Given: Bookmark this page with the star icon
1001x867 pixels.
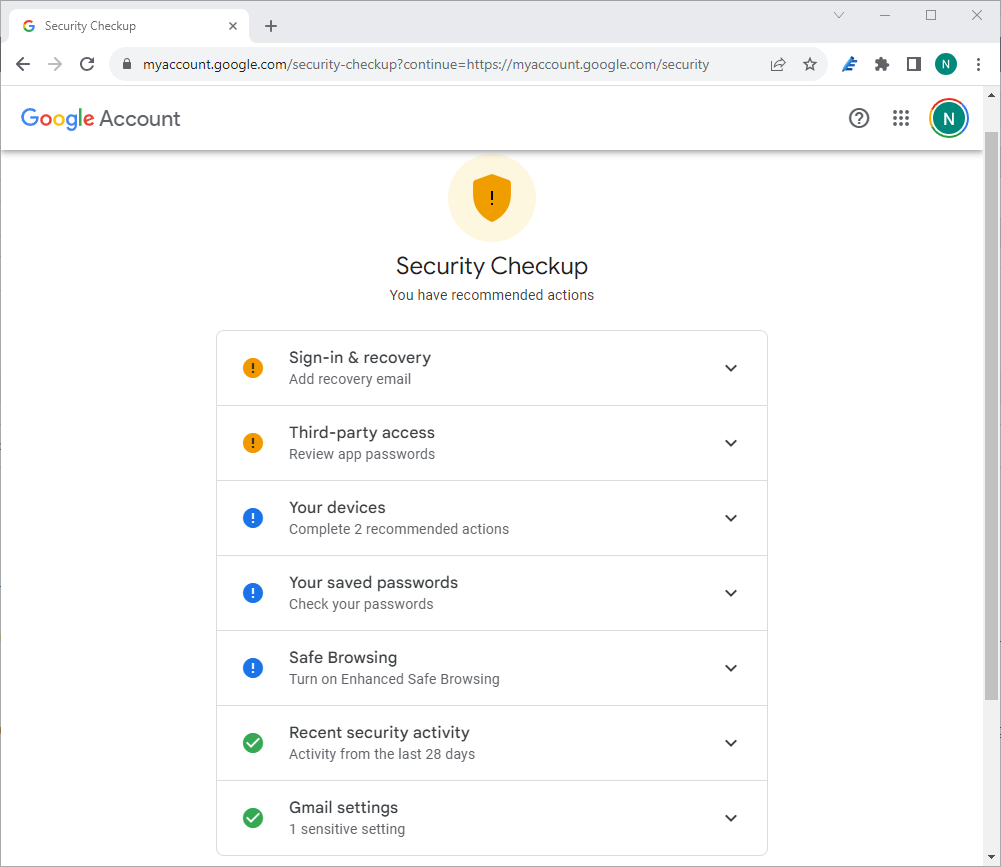Looking at the screenshot, I should pyautogui.click(x=810, y=63).
